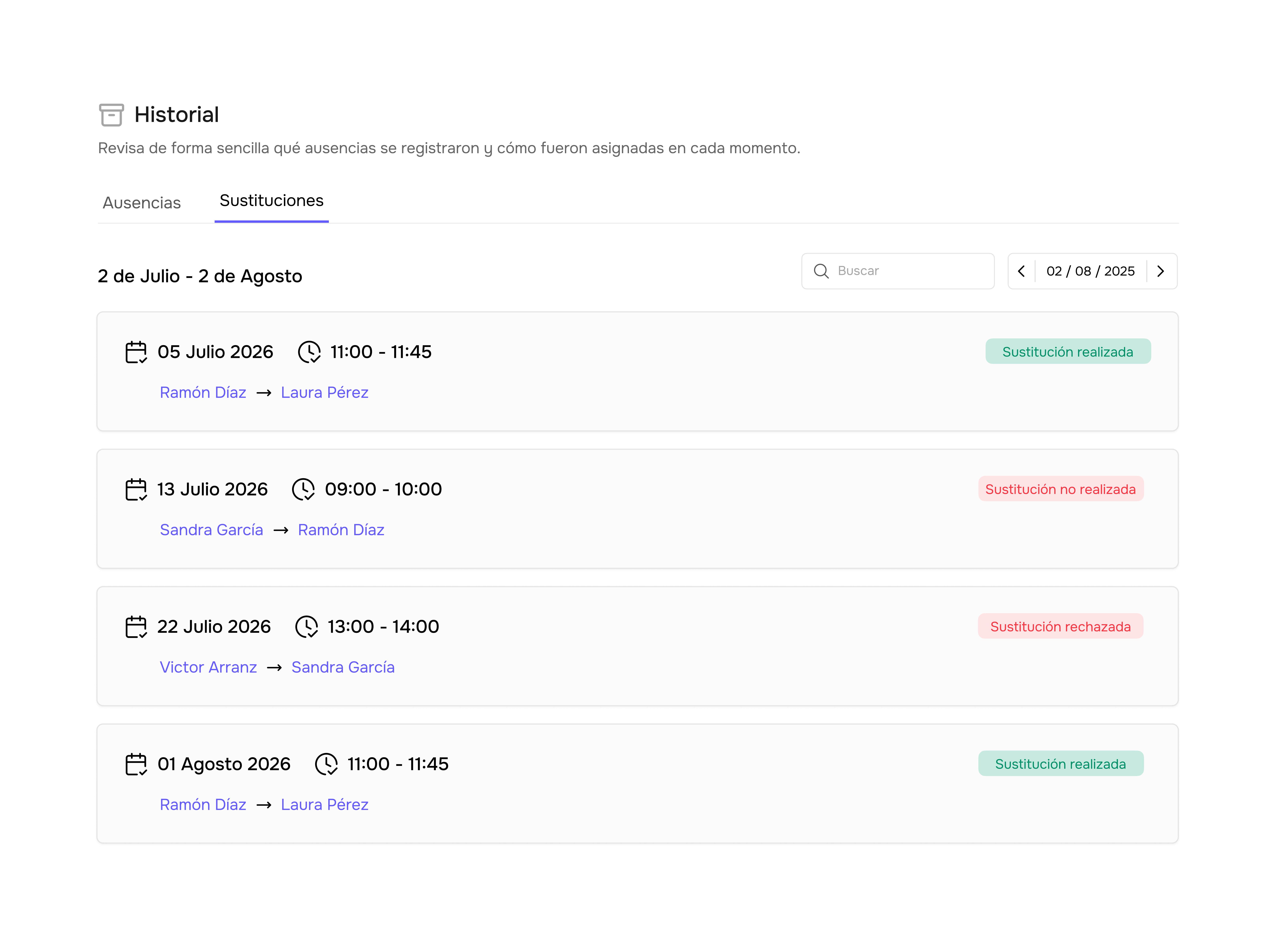
Task: Go to previous date with left chevron
Action: [1021, 271]
